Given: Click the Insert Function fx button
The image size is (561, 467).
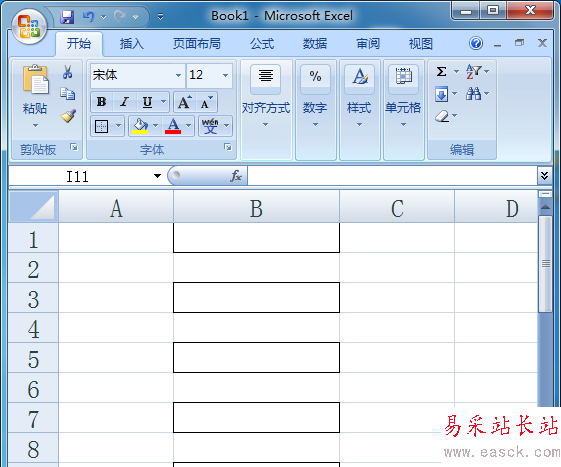Looking at the screenshot, I should [x=235, y=176].
